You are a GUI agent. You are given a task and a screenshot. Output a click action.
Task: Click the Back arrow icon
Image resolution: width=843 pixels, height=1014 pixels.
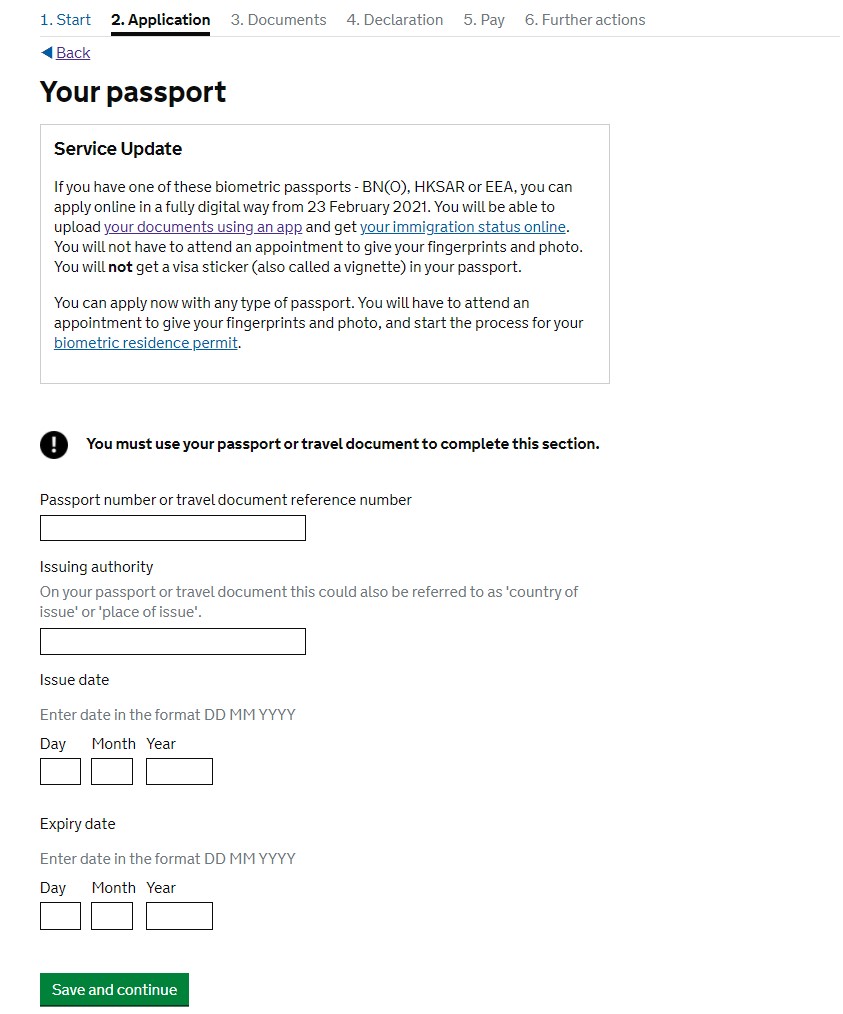coord(46,52)
